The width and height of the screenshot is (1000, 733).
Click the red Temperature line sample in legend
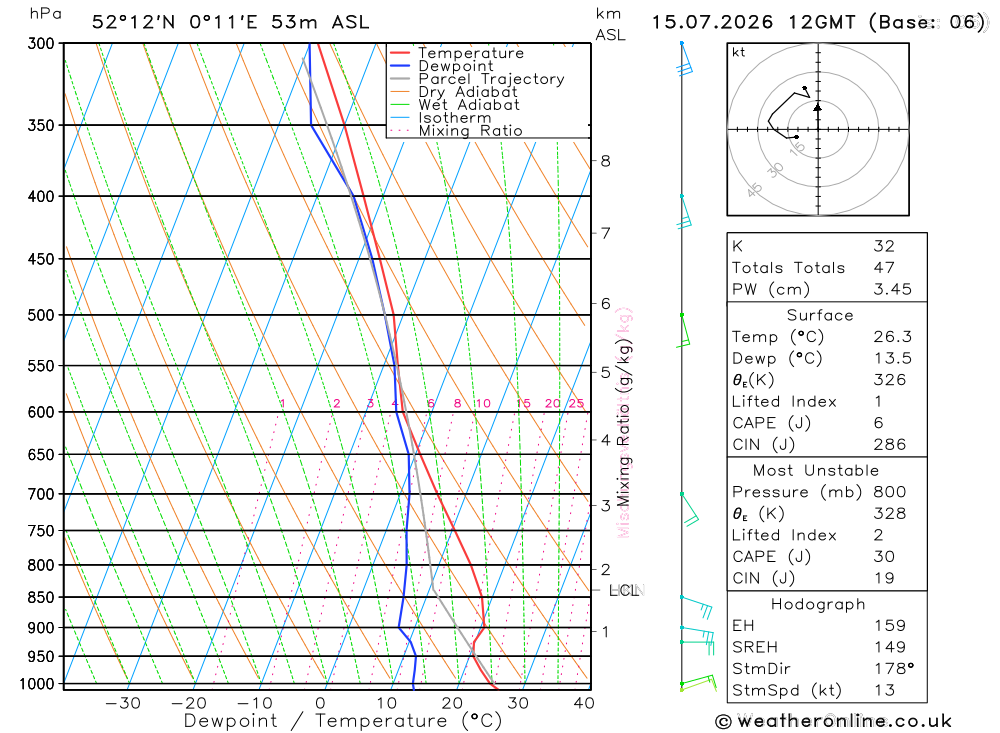[400, 53]
